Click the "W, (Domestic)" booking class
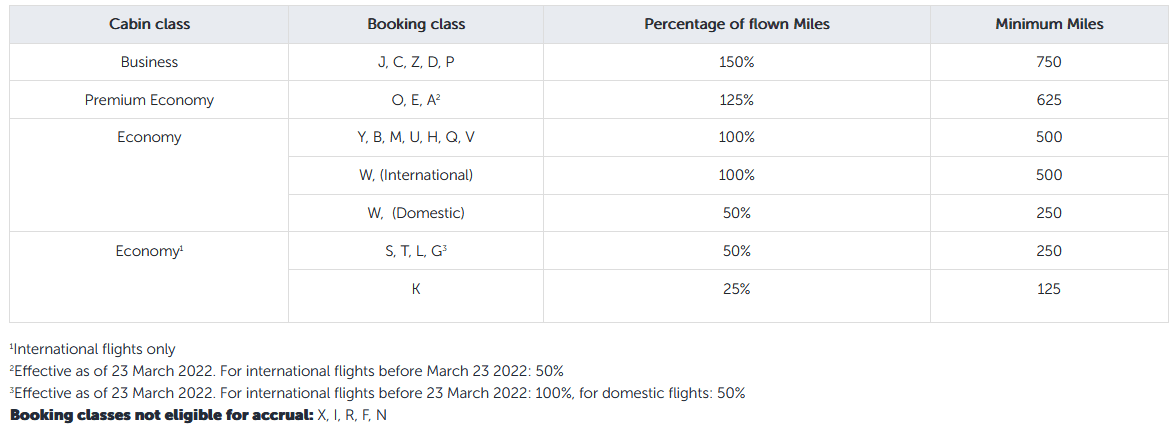The image size is (1175, 430). coord(416,213)
